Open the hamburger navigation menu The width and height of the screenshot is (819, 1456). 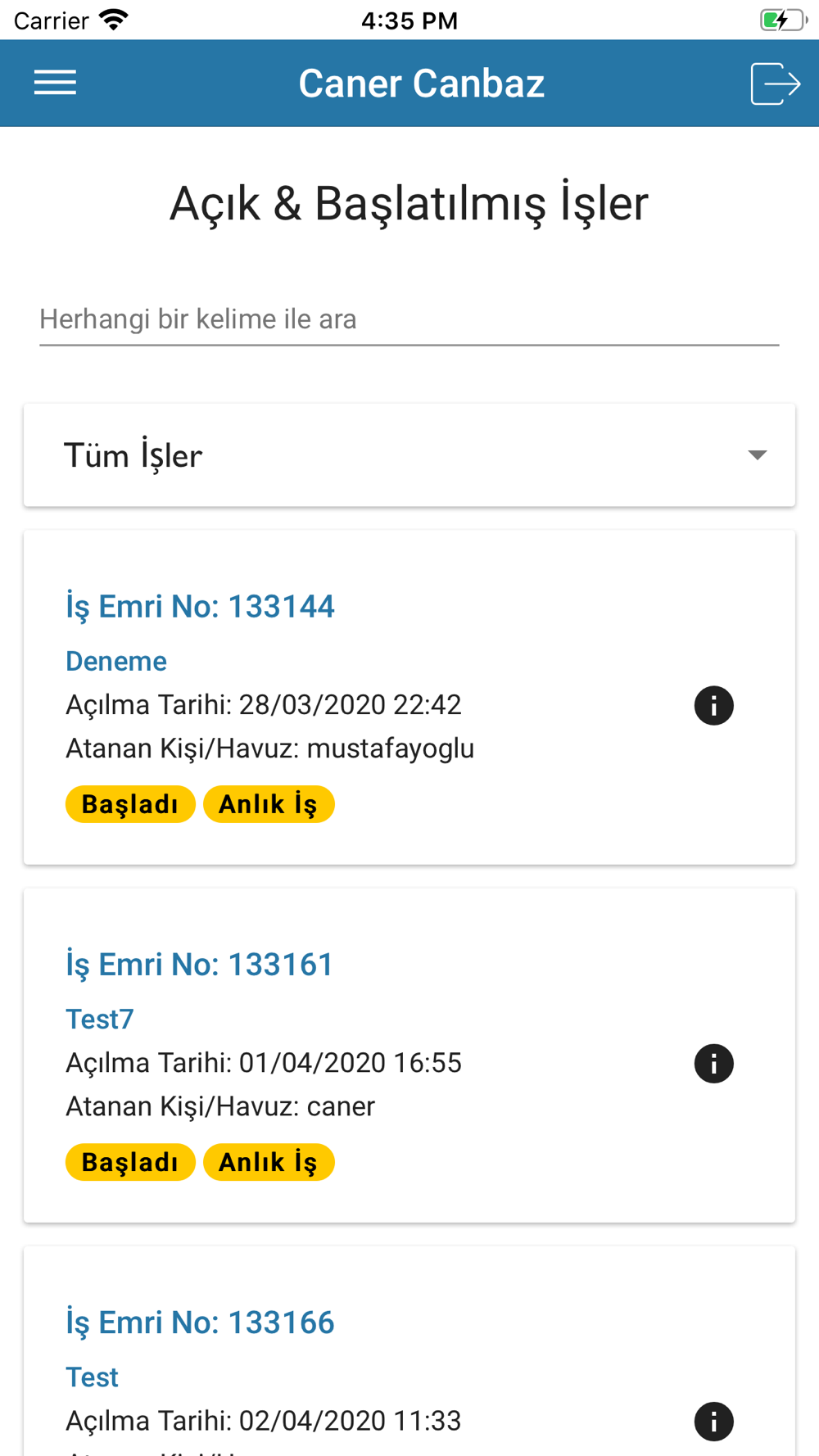click(x=55, y=83)
